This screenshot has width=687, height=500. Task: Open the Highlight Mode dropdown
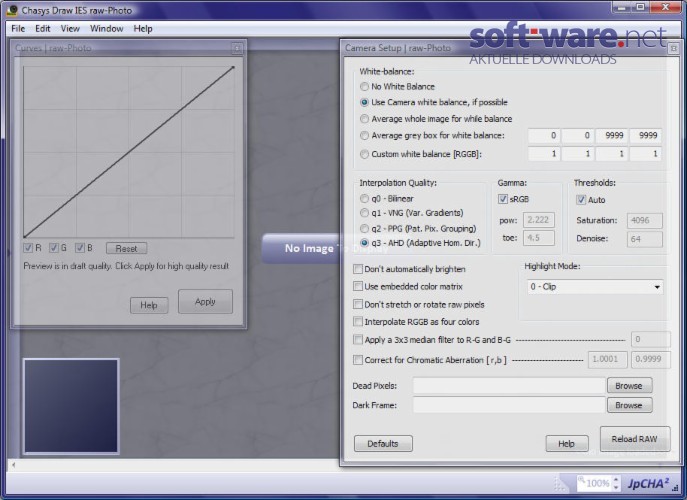coord(595,287)
